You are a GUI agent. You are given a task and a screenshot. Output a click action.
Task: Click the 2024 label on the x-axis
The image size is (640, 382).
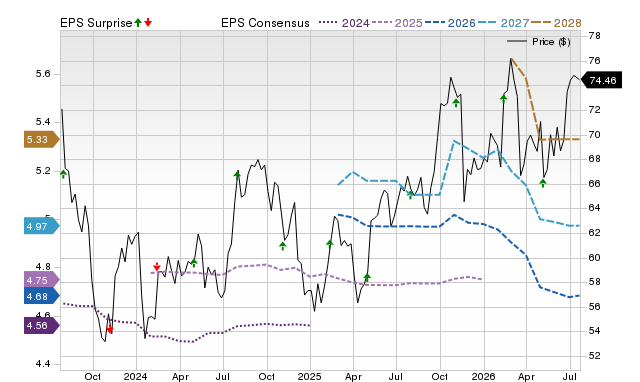click(x=136, y=376)
